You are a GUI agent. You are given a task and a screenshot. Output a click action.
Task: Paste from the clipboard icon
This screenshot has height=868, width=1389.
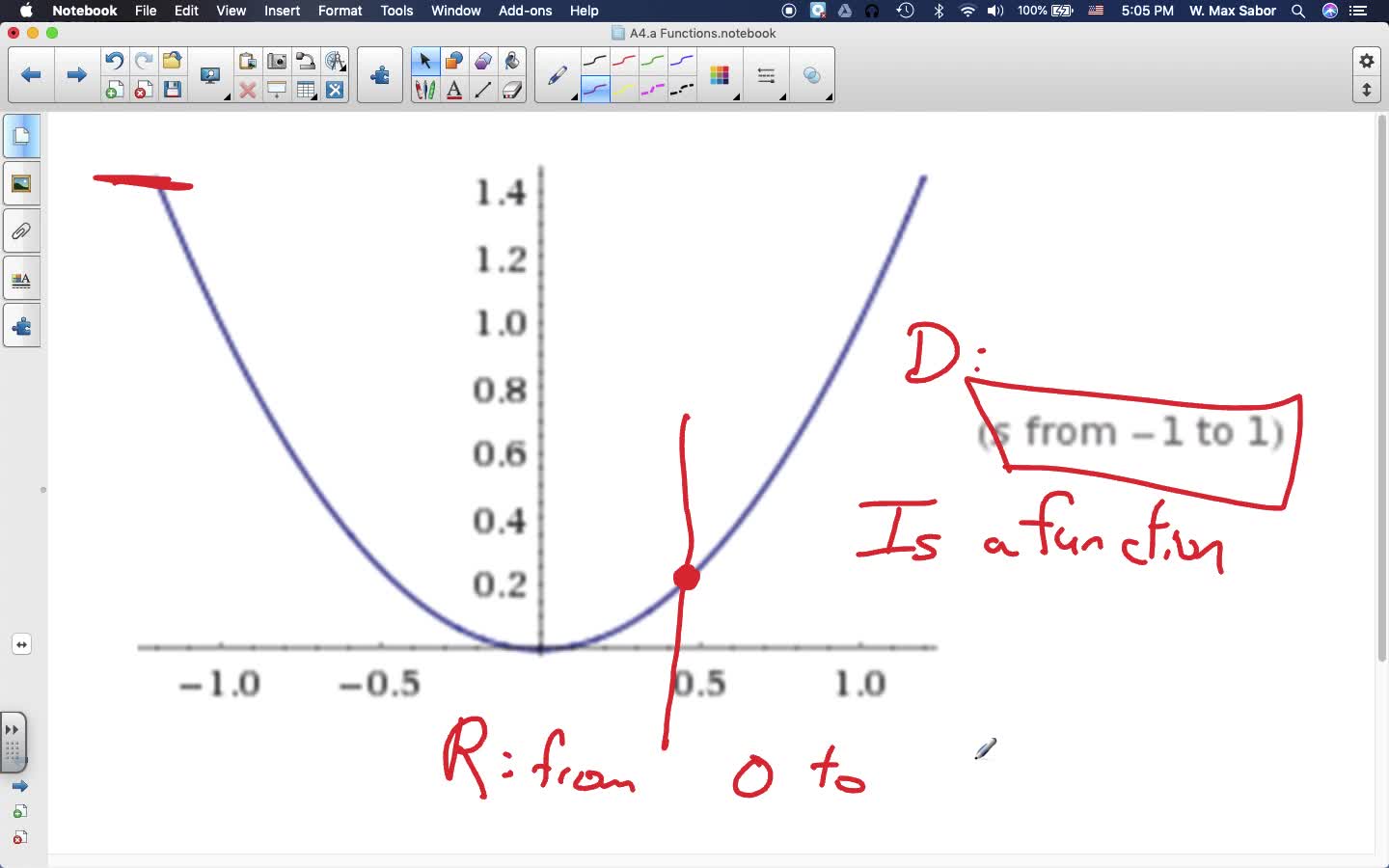click(248, 61)
